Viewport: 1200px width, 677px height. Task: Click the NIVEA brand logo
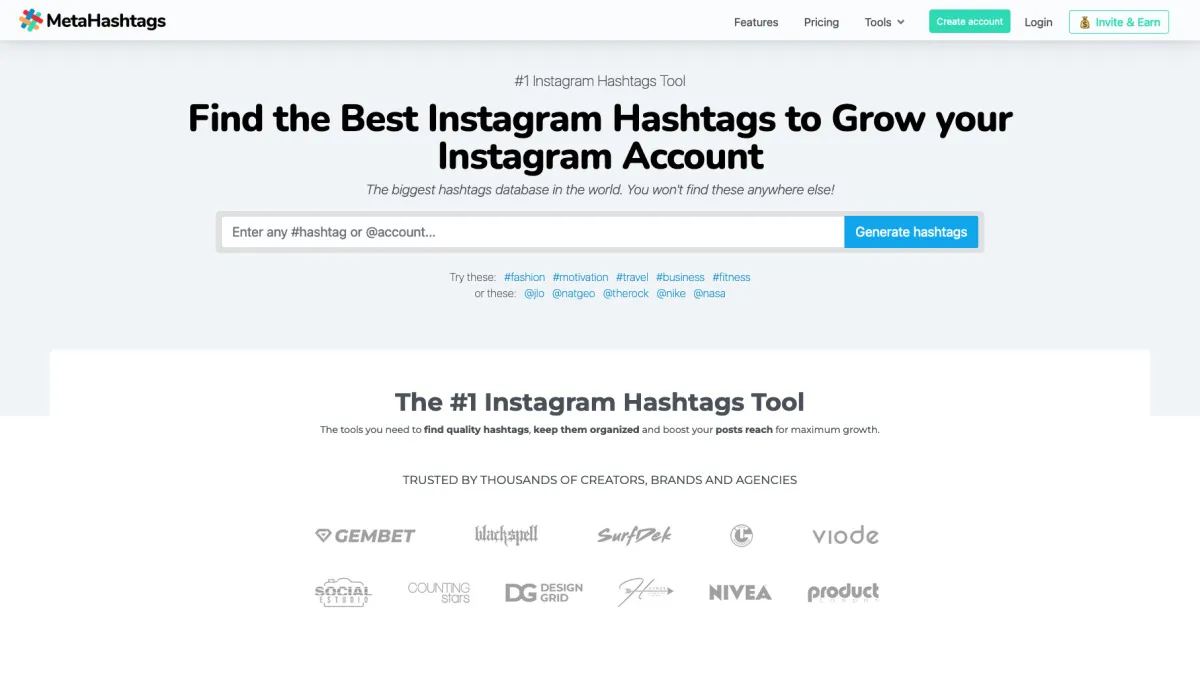tap(740, 593)
